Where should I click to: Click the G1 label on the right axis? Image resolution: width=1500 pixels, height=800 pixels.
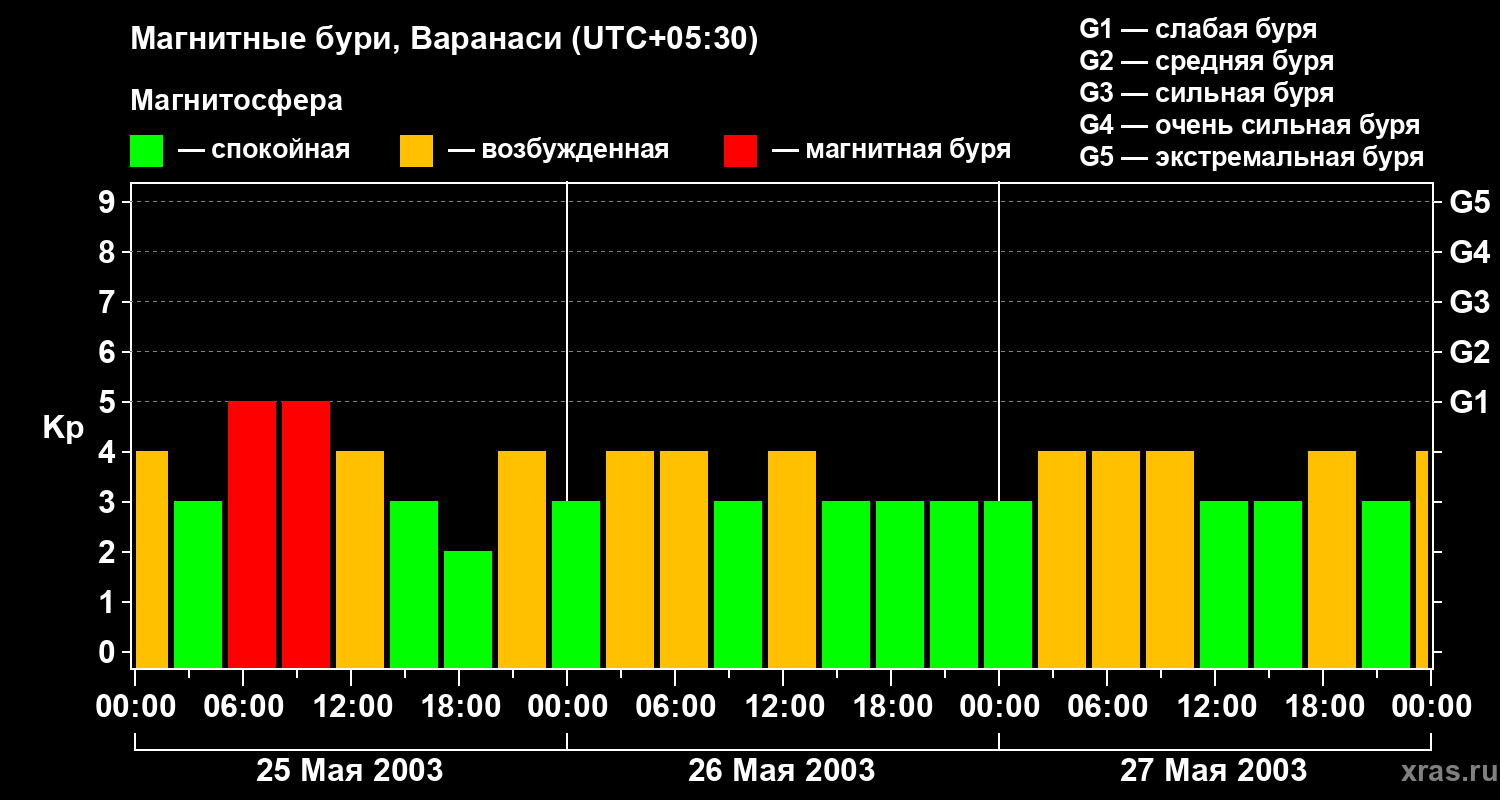[x=1469, y=402]
